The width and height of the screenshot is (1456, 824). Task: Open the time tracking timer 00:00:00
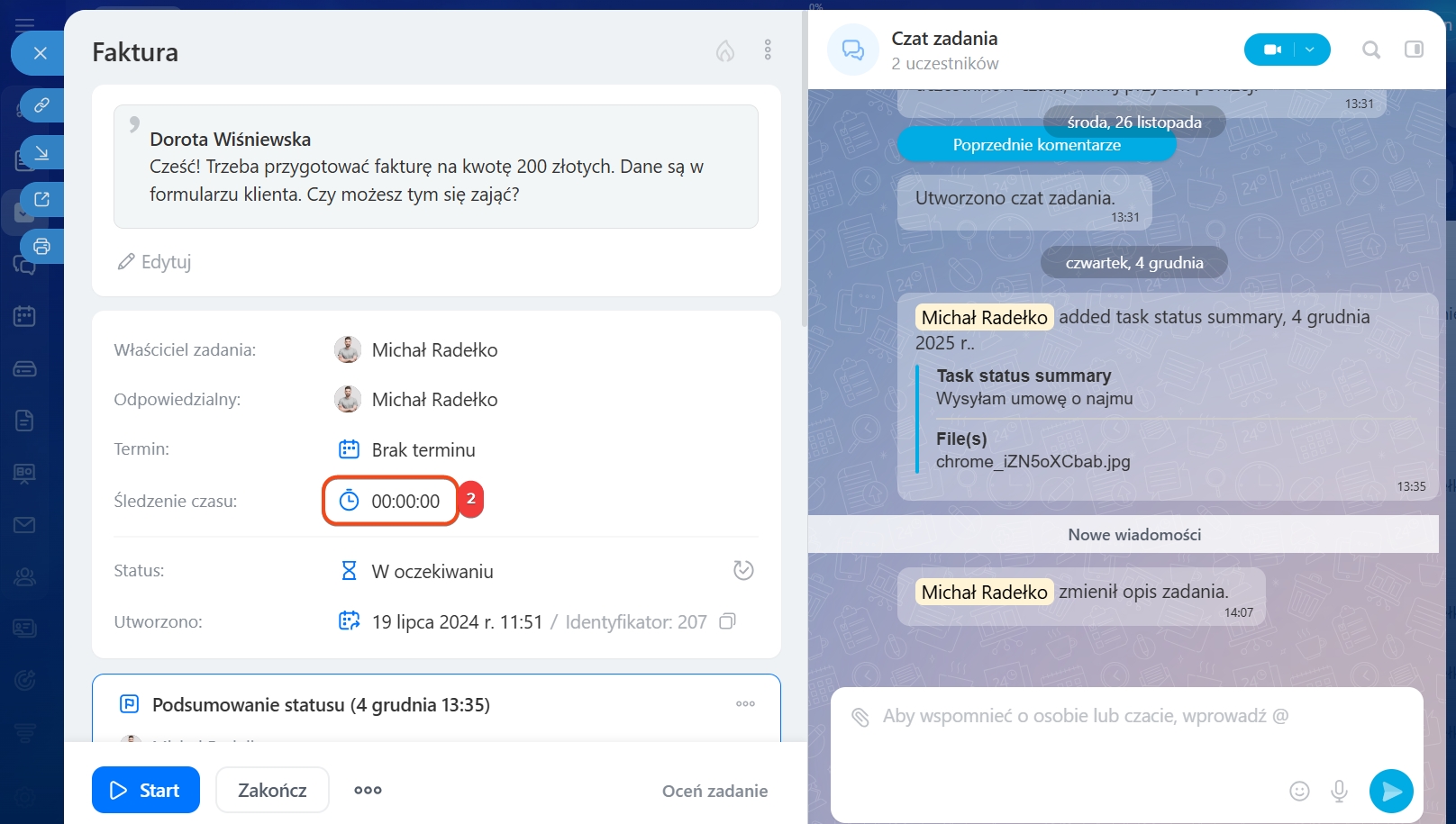pyautogui.click(x=390, y=502)
